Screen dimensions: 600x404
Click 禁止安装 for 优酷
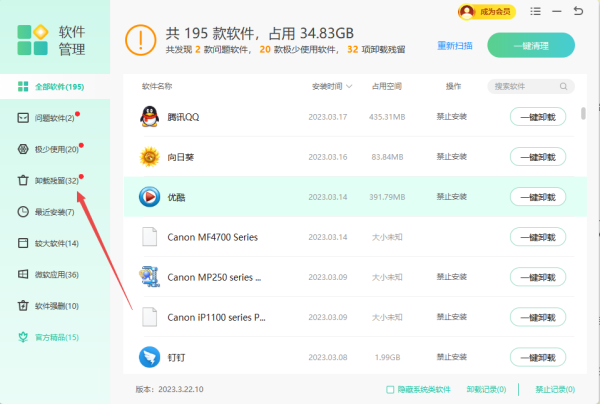452,197
